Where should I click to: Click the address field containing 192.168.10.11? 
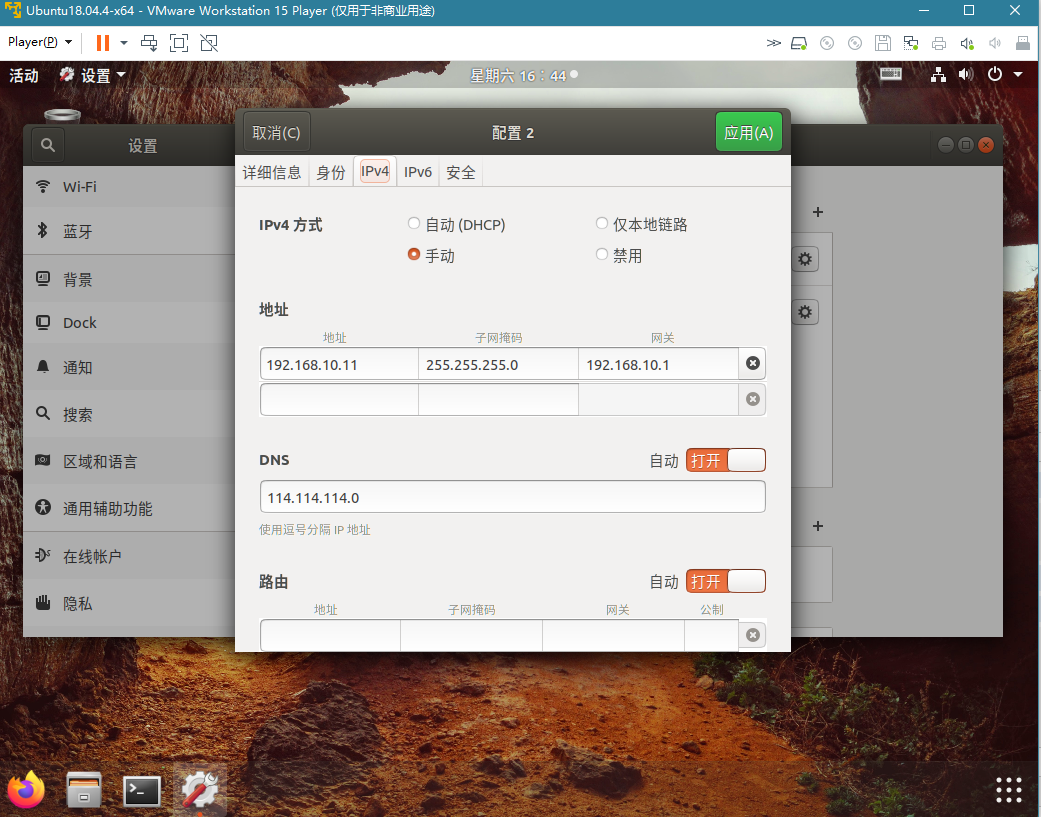tap(339, 364)
